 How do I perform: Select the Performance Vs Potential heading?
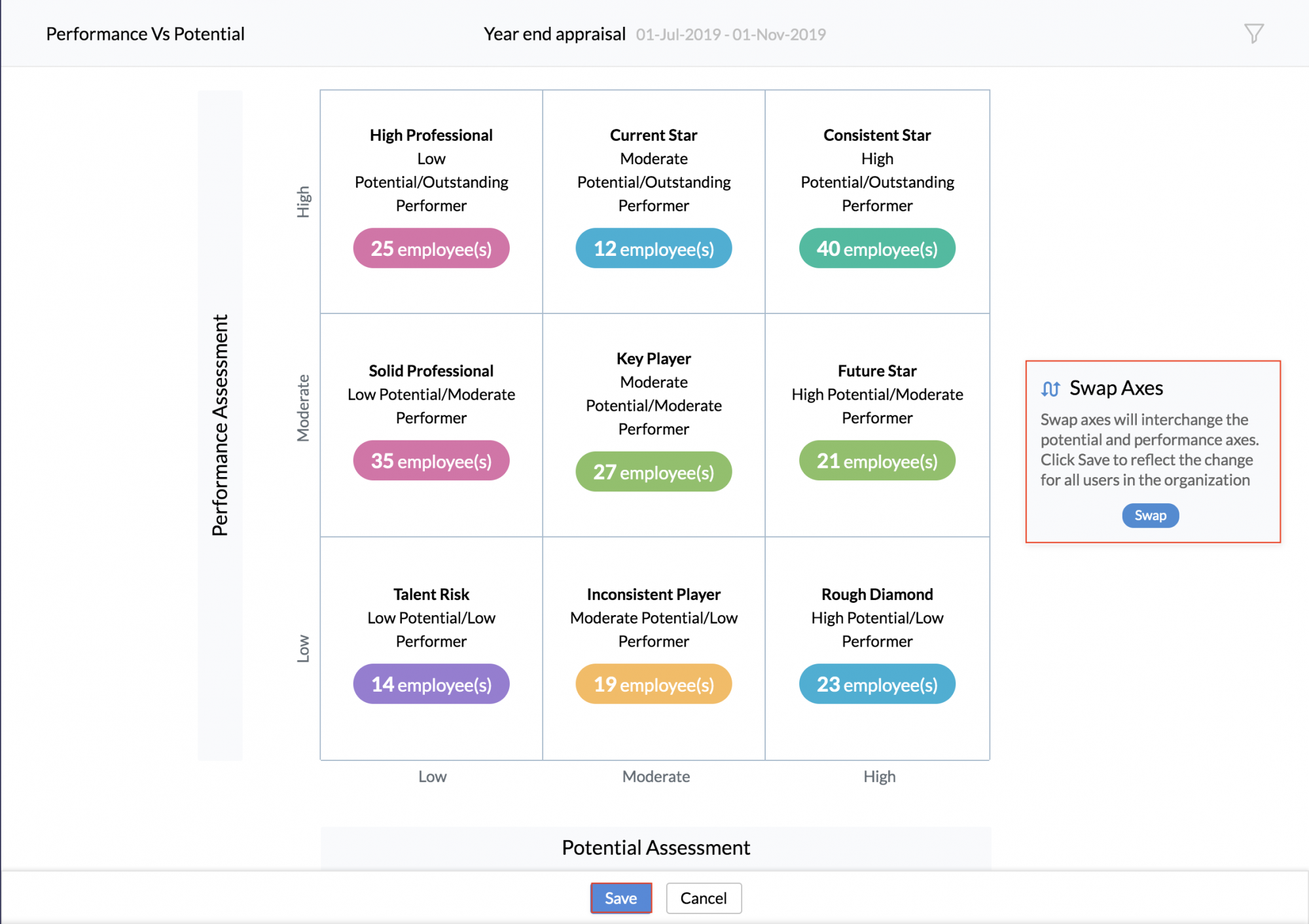point(145,33)
